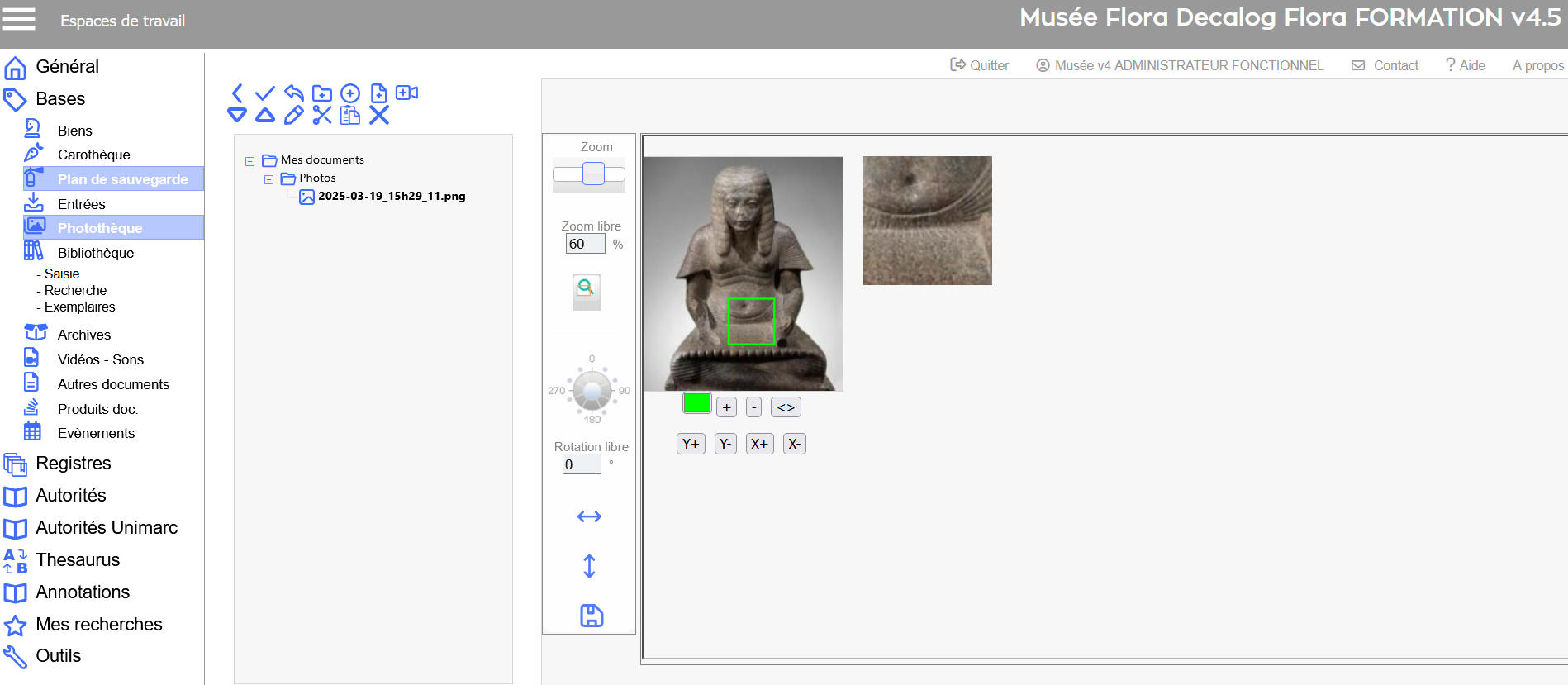The width and height of the screenshot is (1568, 685).
Task: Expand the Registres section in sidebar
Action: click(x=73, y=464)
